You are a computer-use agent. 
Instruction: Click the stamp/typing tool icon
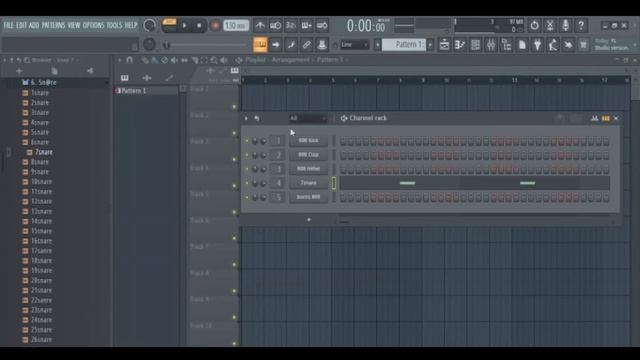[x=322, y=44]
